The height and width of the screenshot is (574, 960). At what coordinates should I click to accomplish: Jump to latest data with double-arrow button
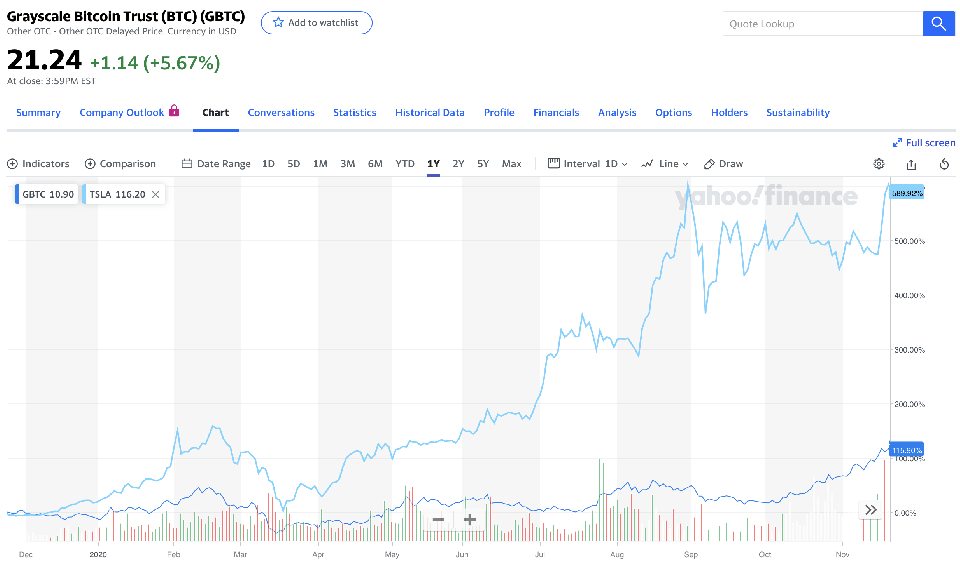coord(870,509)
